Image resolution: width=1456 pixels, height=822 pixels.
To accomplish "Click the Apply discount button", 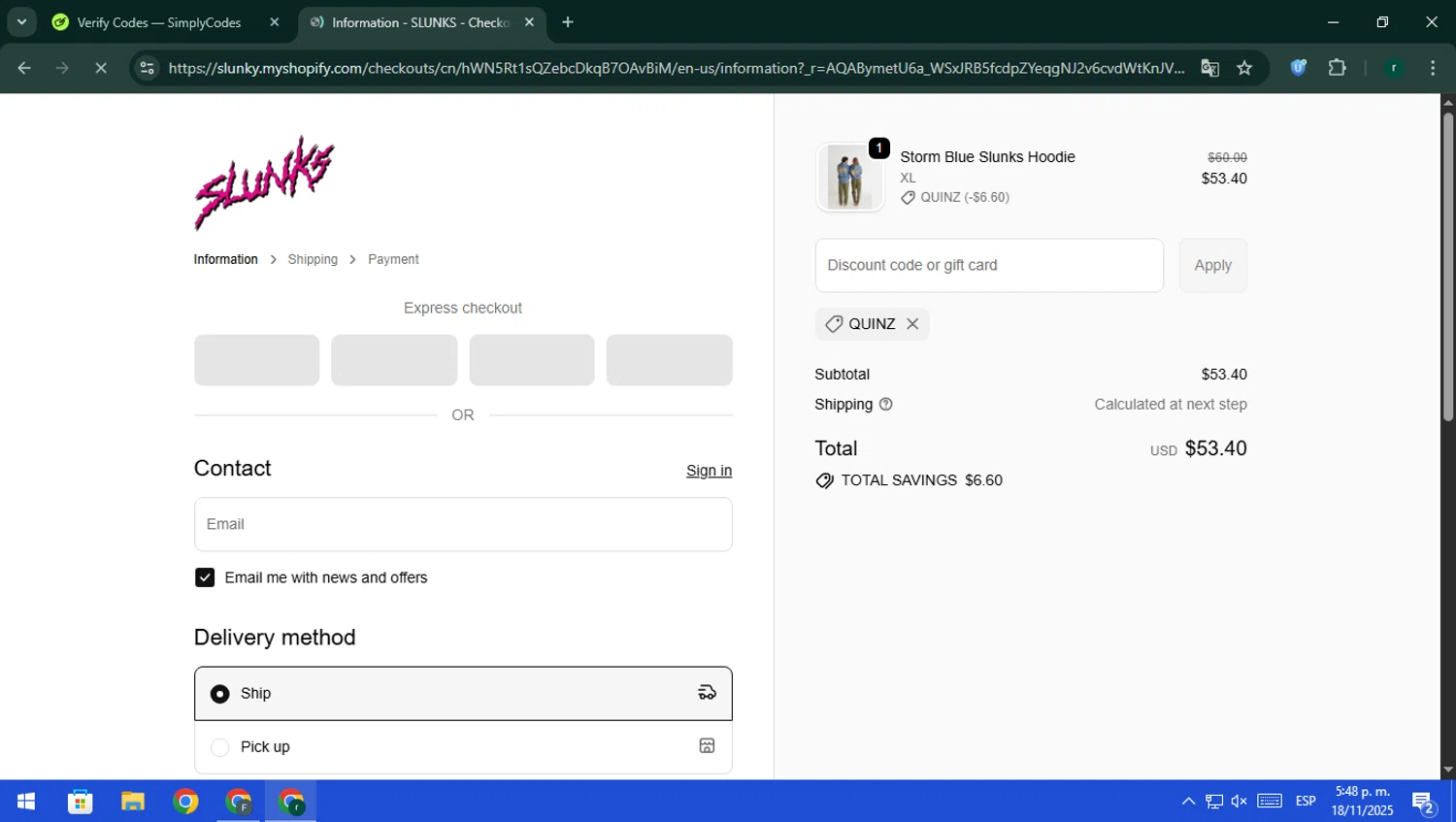I will point(1212,265).
